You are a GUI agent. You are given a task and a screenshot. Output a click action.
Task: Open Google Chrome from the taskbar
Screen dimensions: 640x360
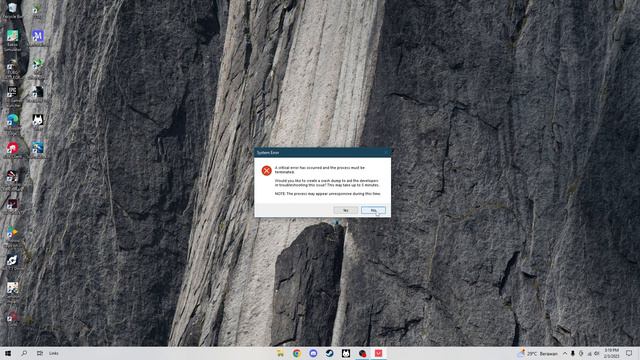[x=297, y=353]
